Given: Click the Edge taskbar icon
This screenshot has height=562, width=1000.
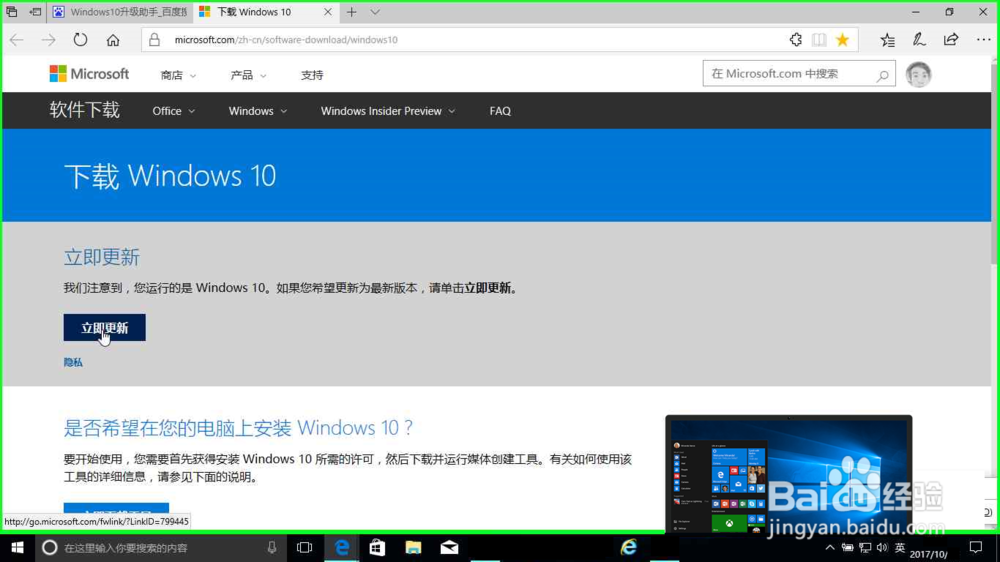Looking at the screenshot, I should click(x=342, y=547).
